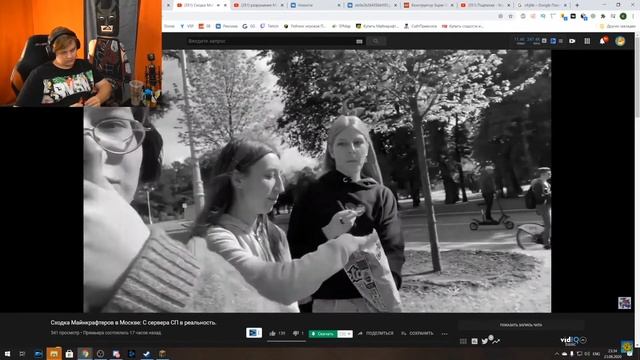Screen dimensions: 640x360
Task: Open the VIP bookmark
Action: pyautogui.click(x=187, y=26)
